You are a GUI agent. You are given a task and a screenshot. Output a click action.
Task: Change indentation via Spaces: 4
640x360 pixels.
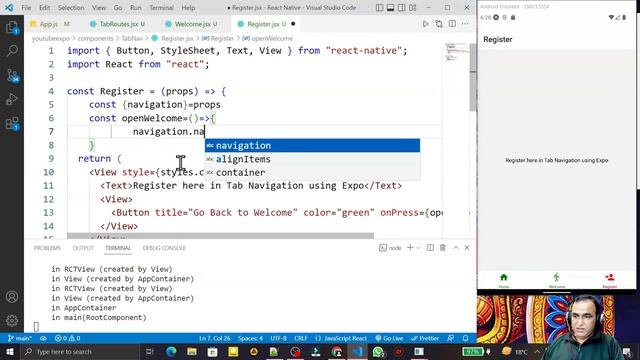click(x=250, y=338)
